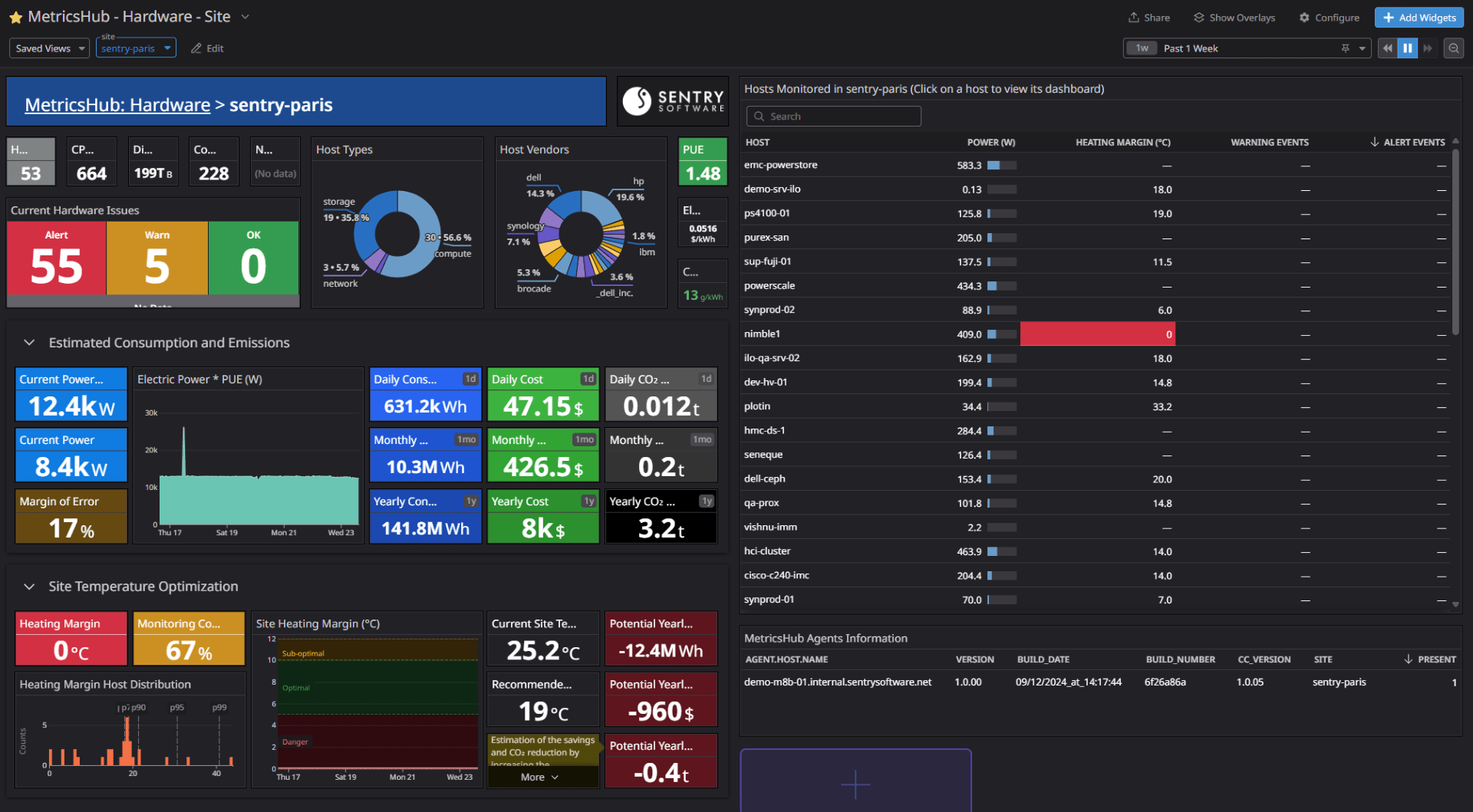Screen dimensions: 1473x812
Task: Sort agents by VERSION column header
Action: [x=974, y=659]
